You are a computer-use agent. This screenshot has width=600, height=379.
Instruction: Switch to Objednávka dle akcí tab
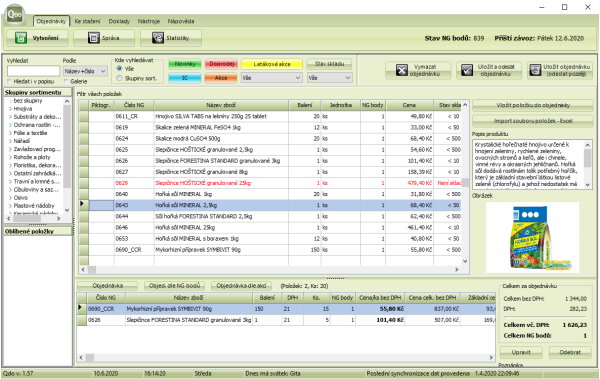point(241,286)
